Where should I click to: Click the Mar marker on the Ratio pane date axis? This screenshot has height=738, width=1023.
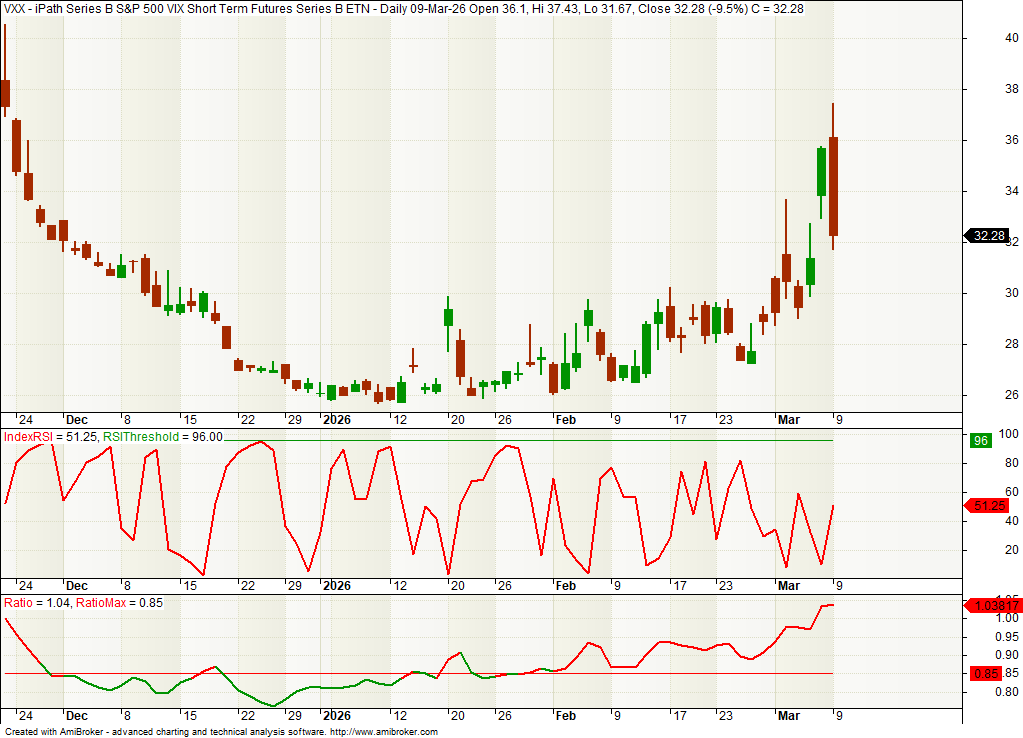[x=789, y=717]
